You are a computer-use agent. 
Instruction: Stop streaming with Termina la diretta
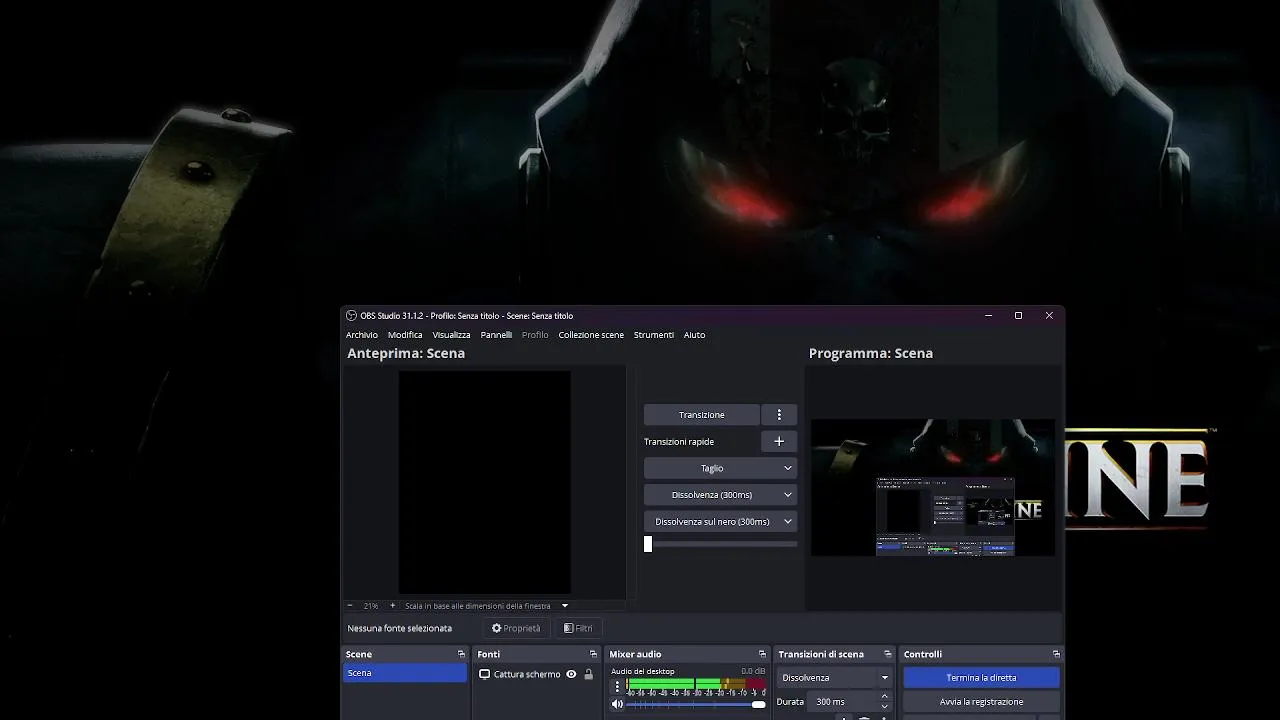coord(981,677)
